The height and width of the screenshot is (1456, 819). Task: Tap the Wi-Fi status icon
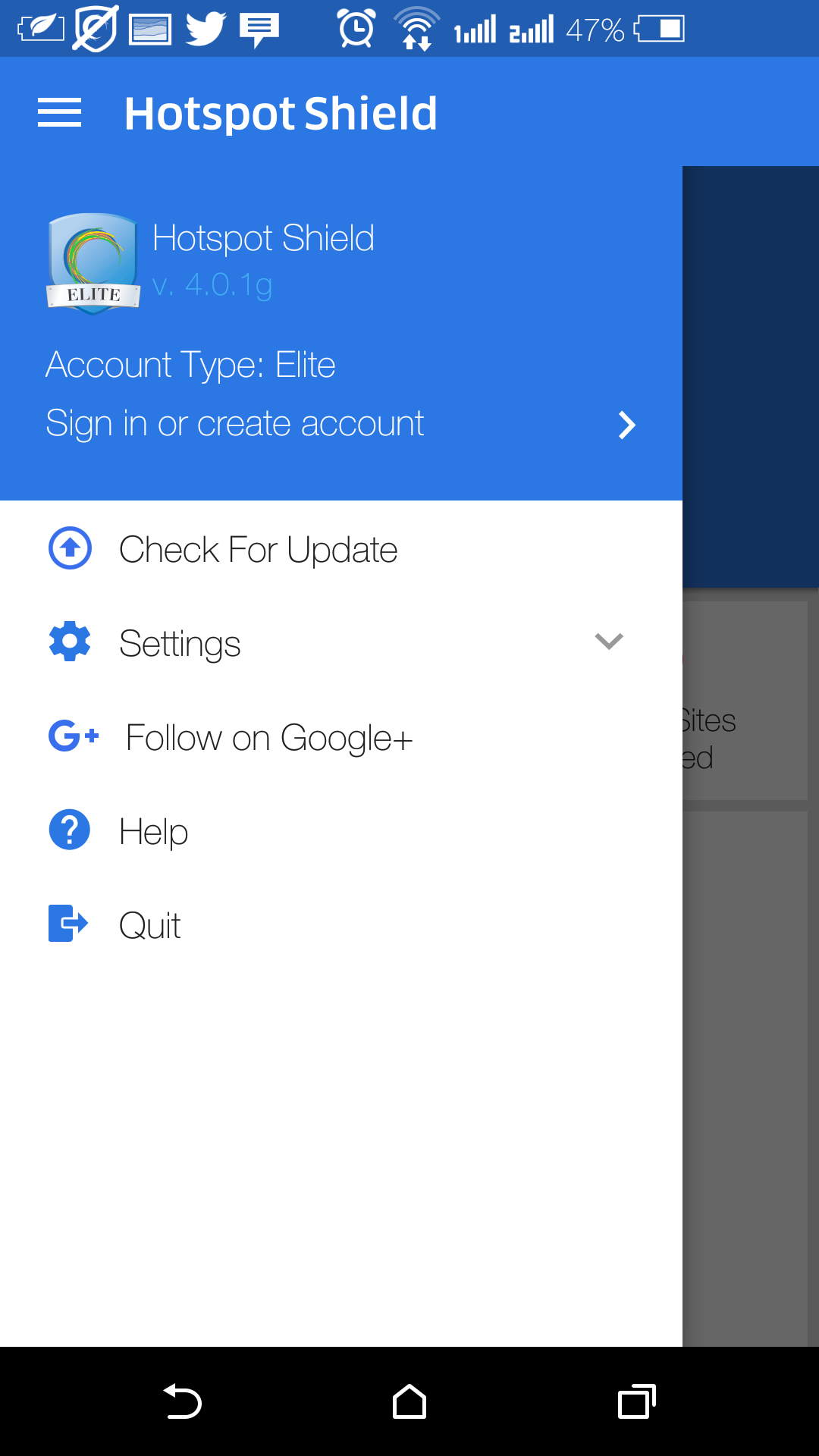416,29
